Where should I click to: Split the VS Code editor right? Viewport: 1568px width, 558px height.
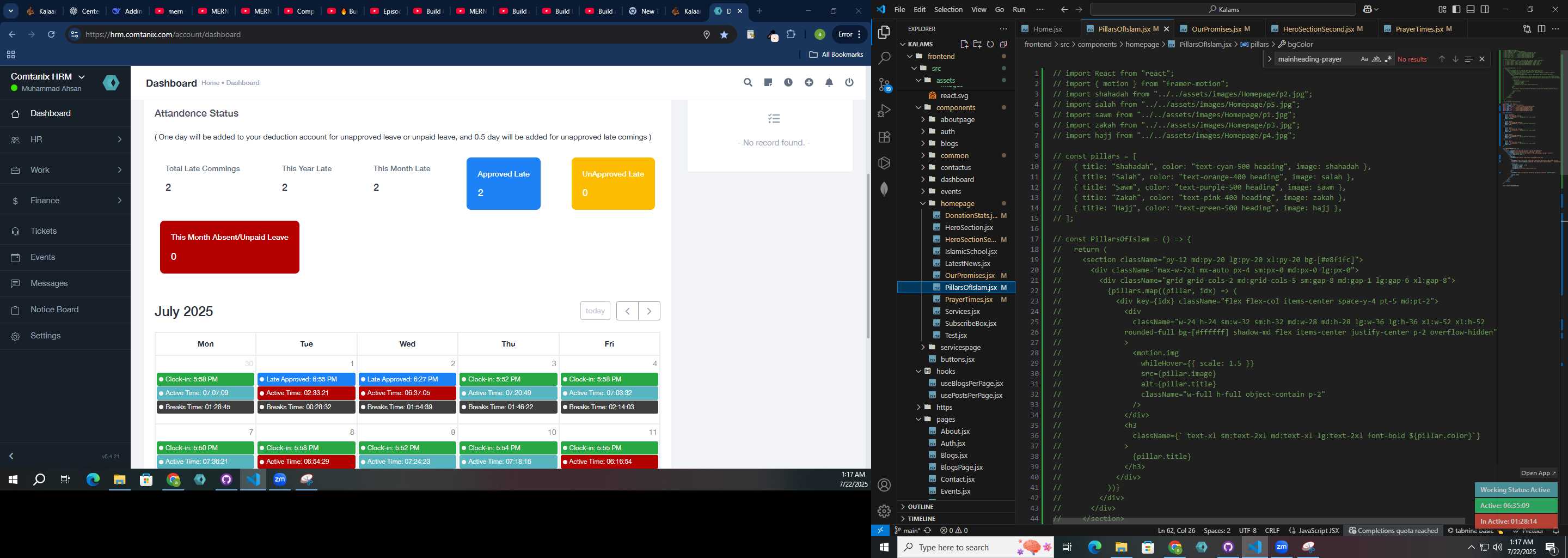coord(1541,29)
